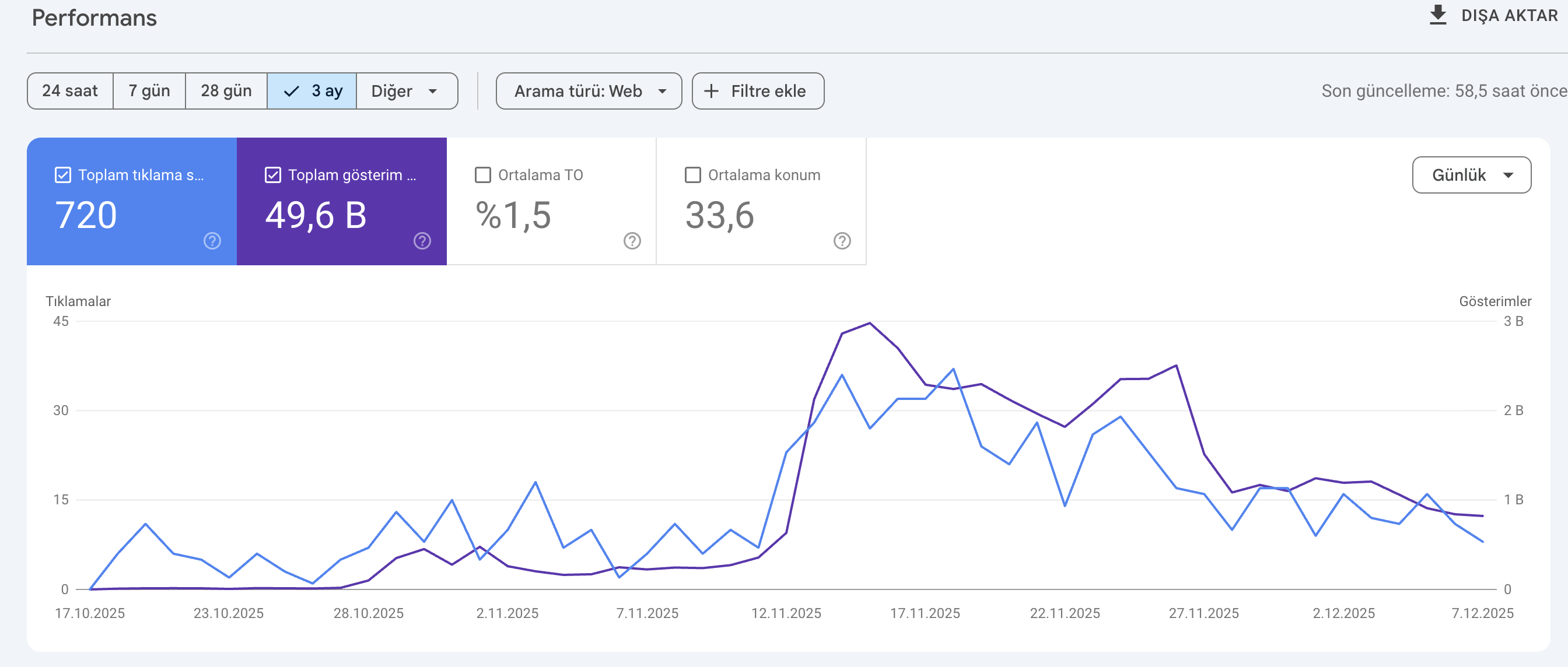Open help icon on Toplam tıklama card

[x=212, y=241]
